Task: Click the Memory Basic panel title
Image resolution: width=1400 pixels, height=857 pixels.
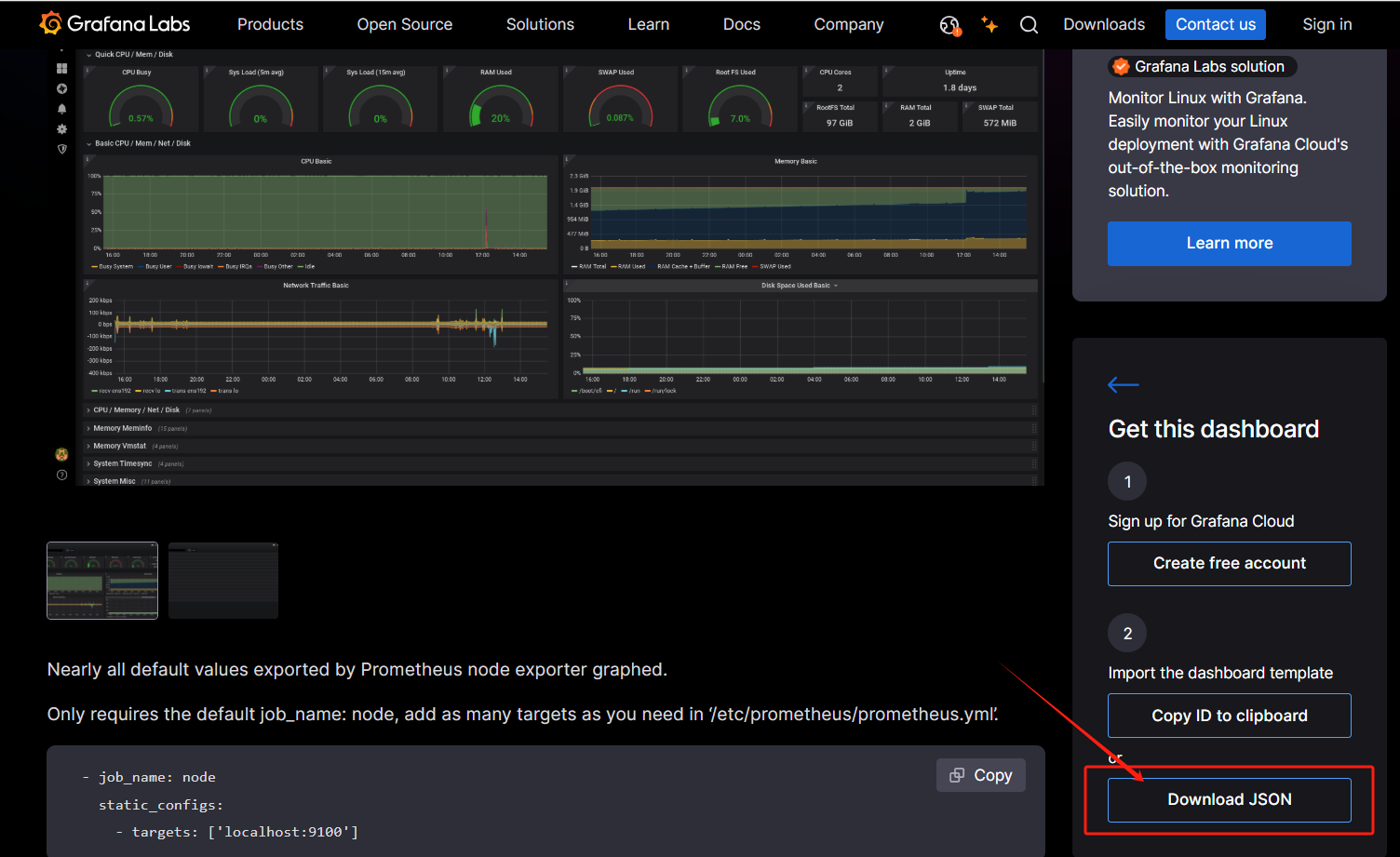Action: (796, 161)
